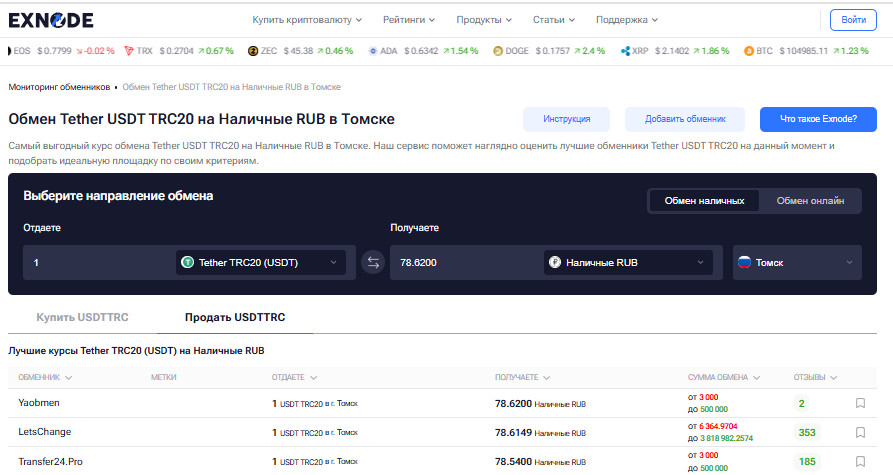This screenshot has height=475, width=893.
Task: Switch to Обмен онлайн mode
Action: coord(817,200)
